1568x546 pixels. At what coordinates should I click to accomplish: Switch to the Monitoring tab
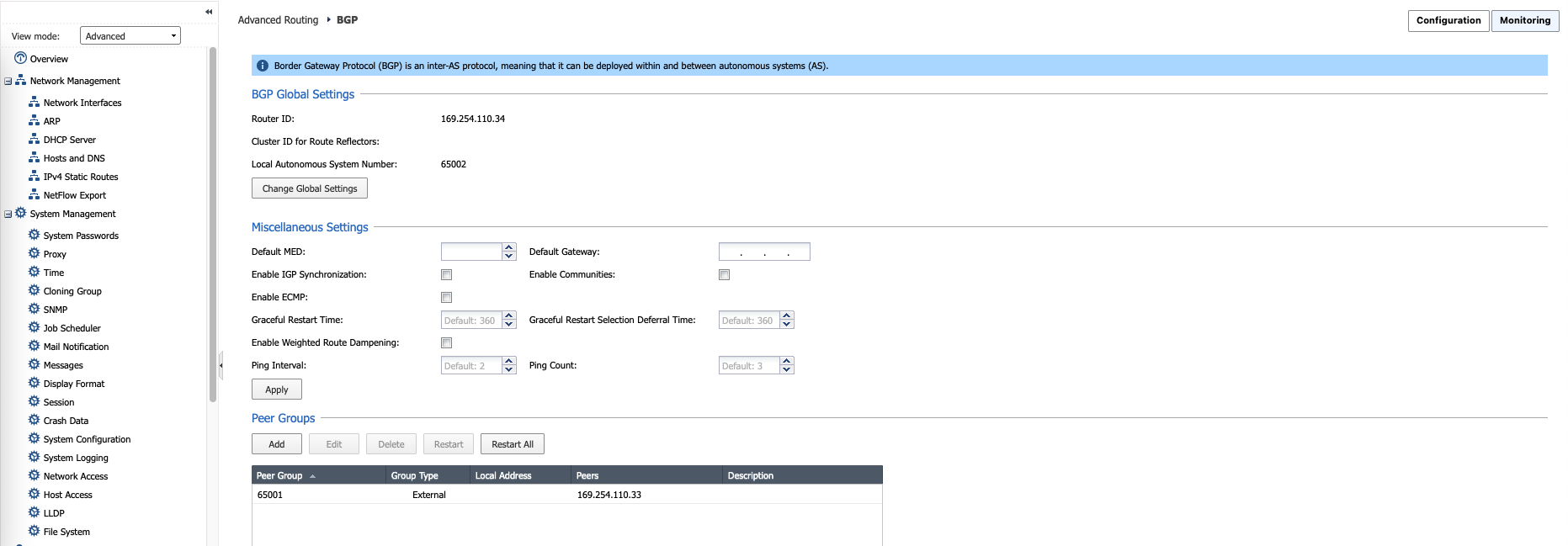(x=1524, y=20)
